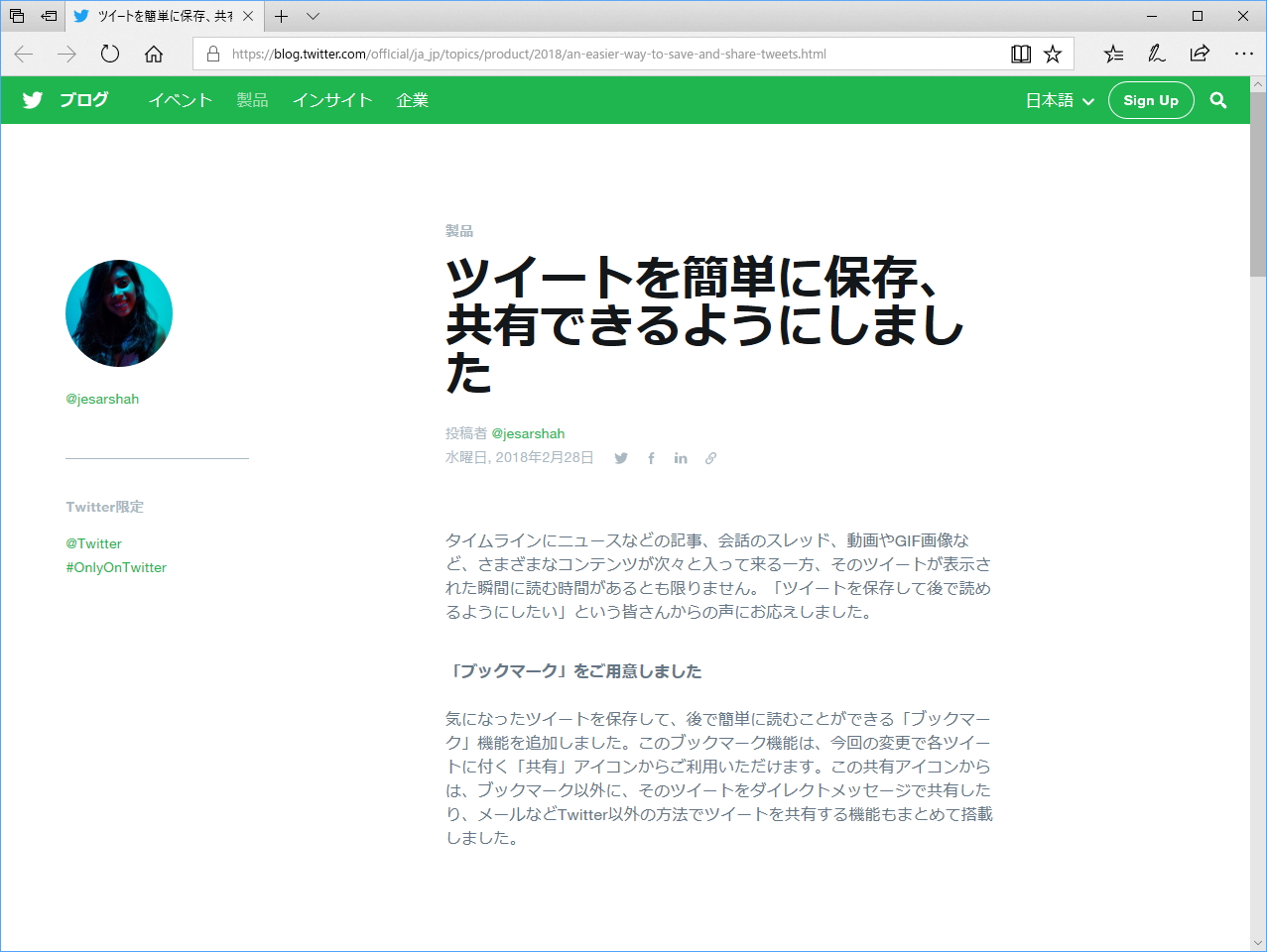Share the article via the LinkedIn icon

(x=681, y=457)
